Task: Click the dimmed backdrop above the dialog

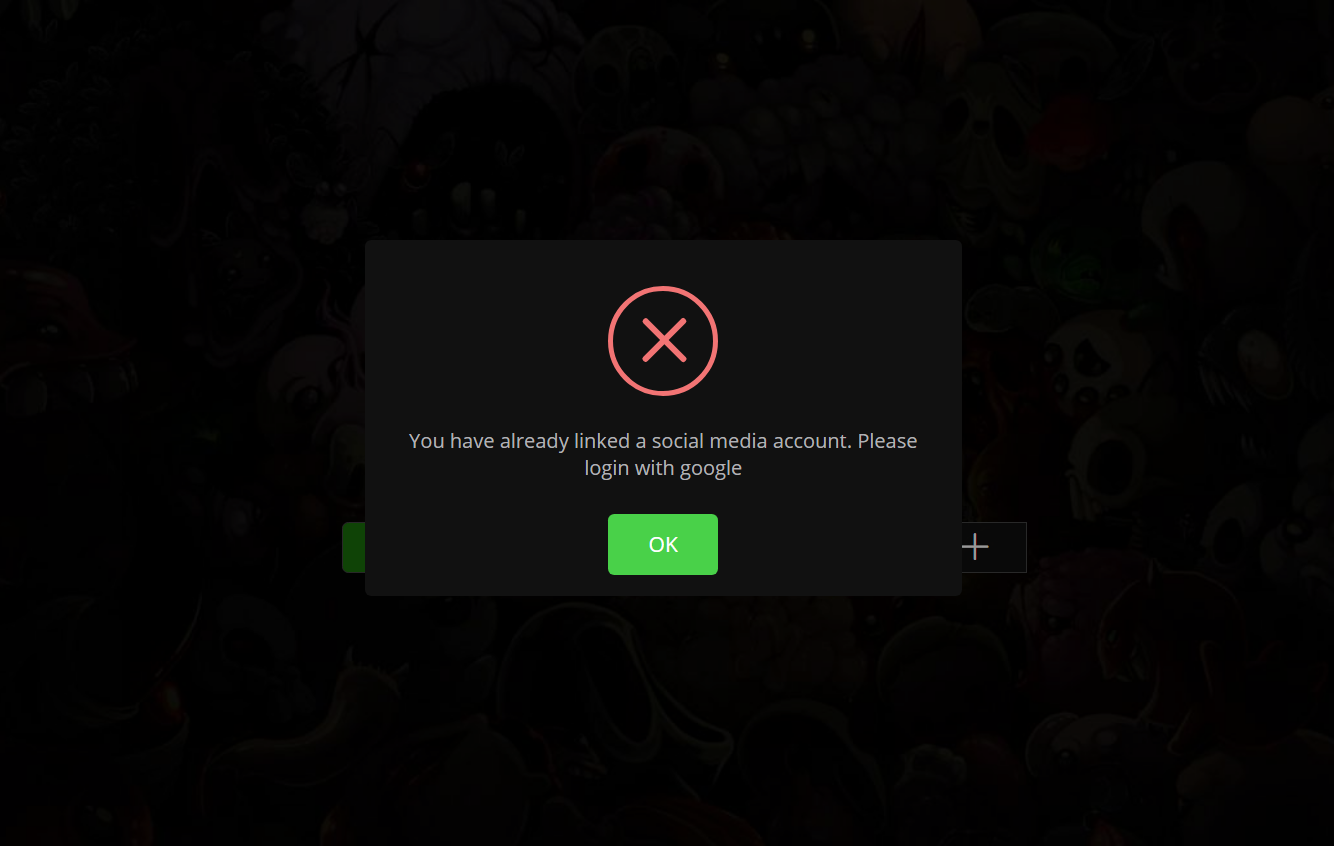Action: pyautogui.click(x=663, y=120)
